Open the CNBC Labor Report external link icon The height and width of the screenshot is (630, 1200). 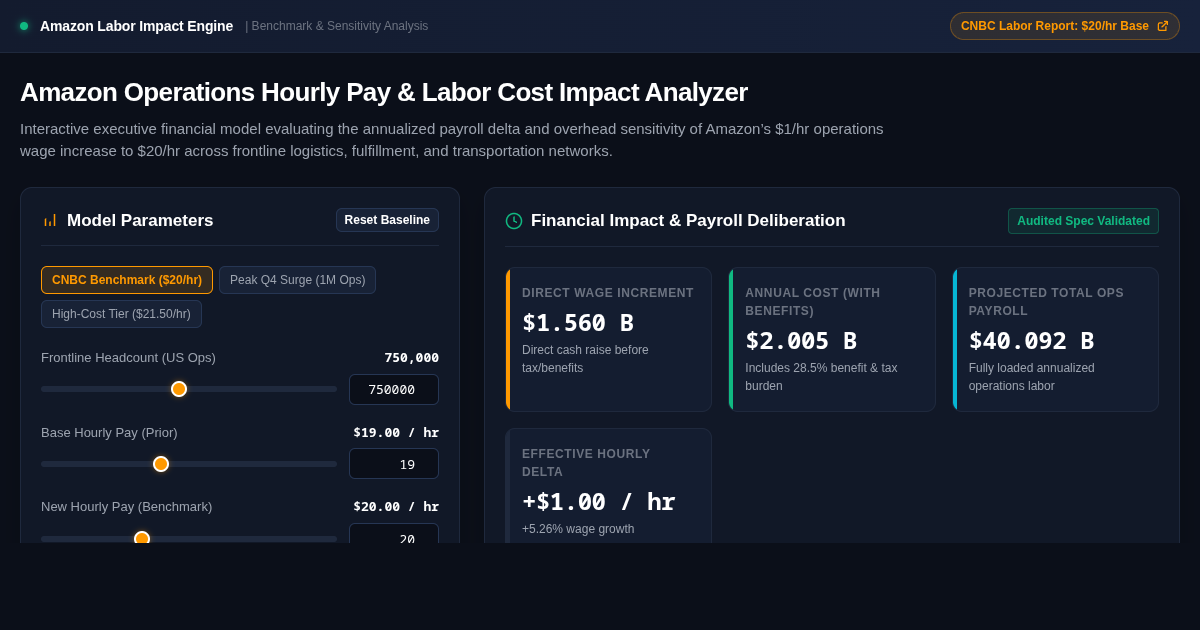[x=1163, y=26]
